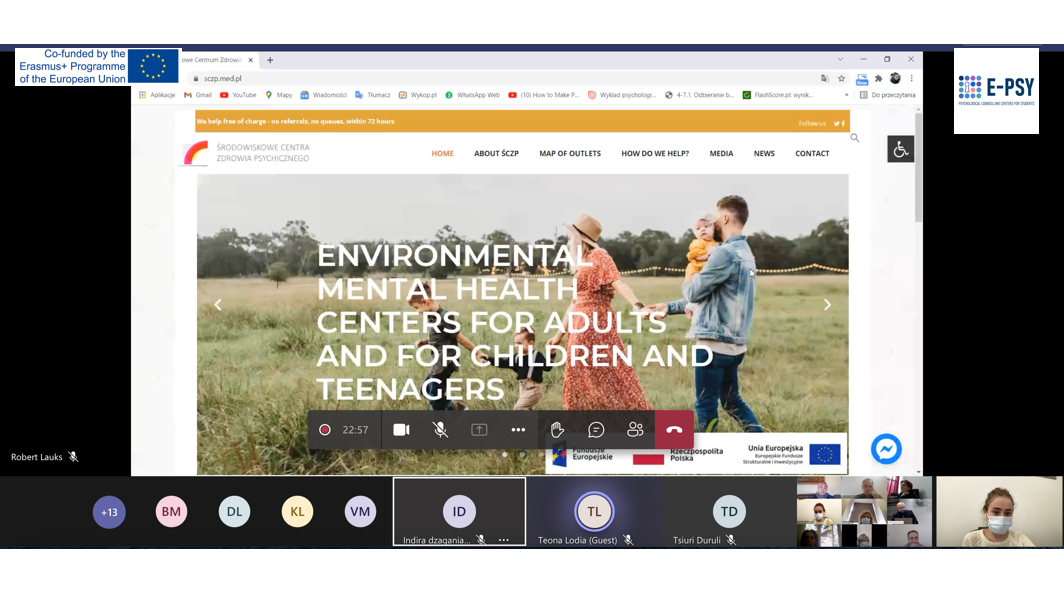Open the Facebook follow link
Screen dimensions: 1064x590
coord(843,124)
